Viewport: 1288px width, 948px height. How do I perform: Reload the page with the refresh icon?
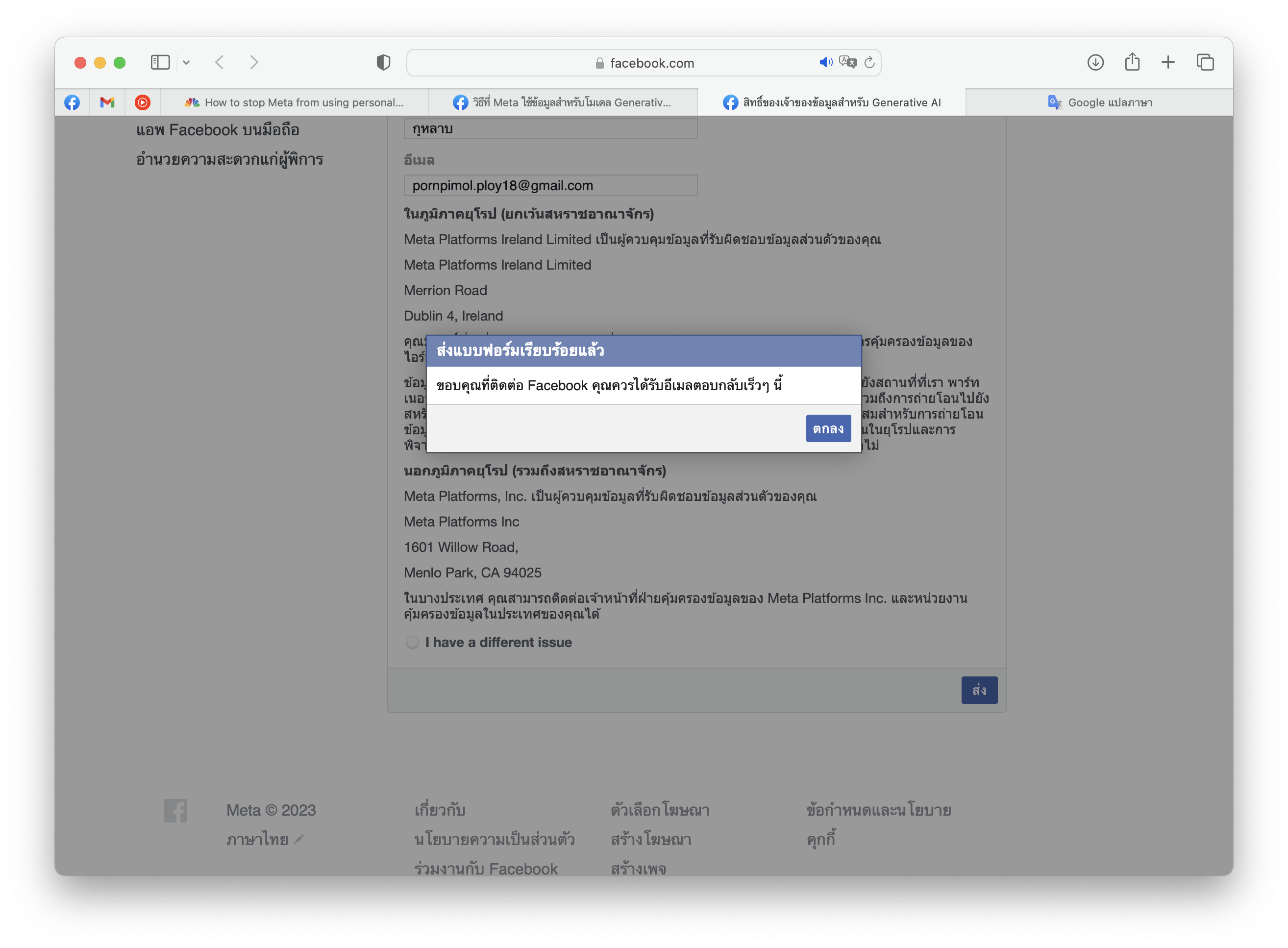point(870,62)
